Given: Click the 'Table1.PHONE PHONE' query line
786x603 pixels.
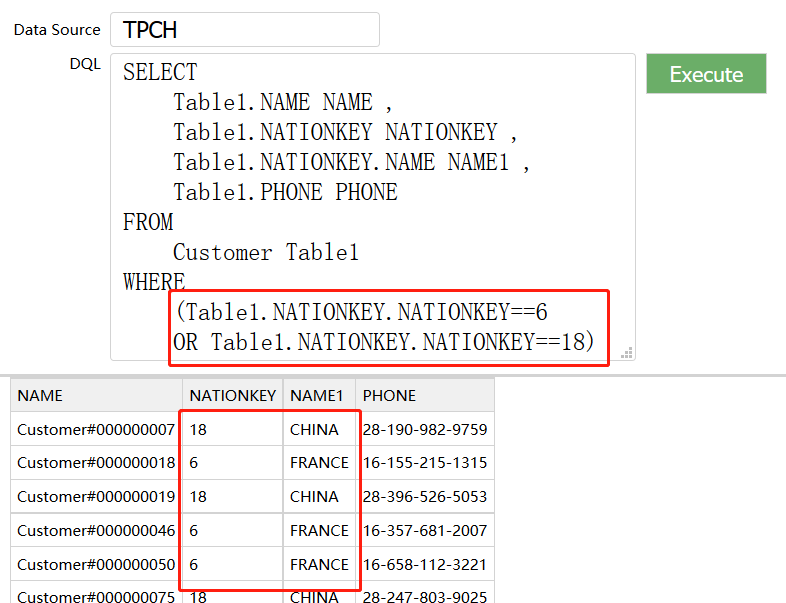Looking at the screenshot, I should tap(285, 192).
